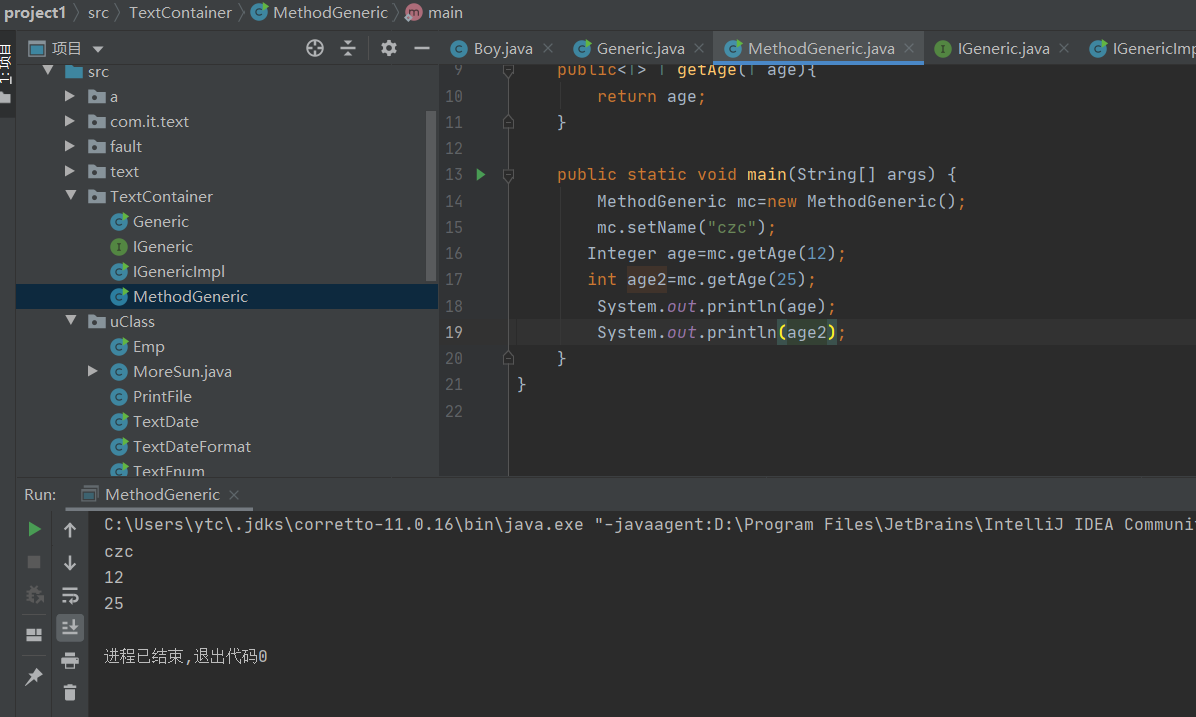This screenshot has width=1196, height=717.
Task: Click the project tree vertical scrollbar
Action: pos(431,196)
